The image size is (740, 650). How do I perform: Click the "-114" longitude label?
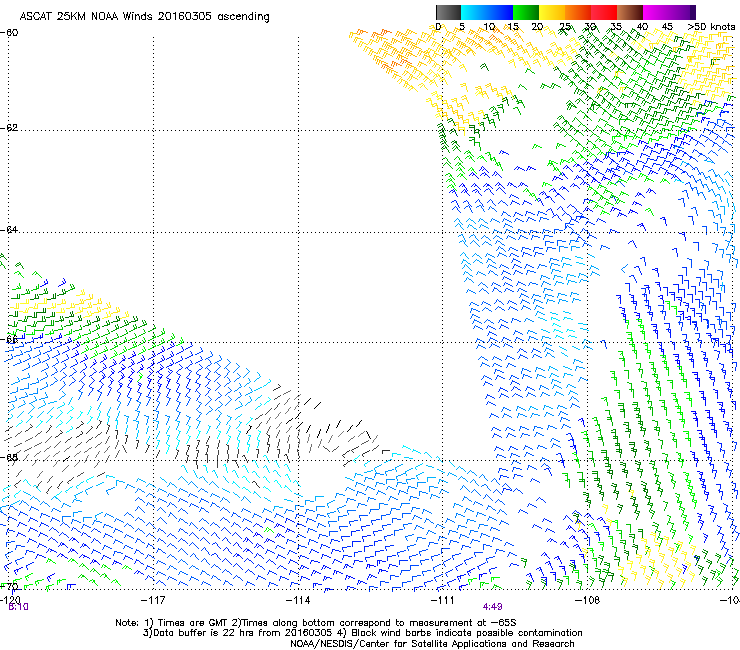click(298, 600)
